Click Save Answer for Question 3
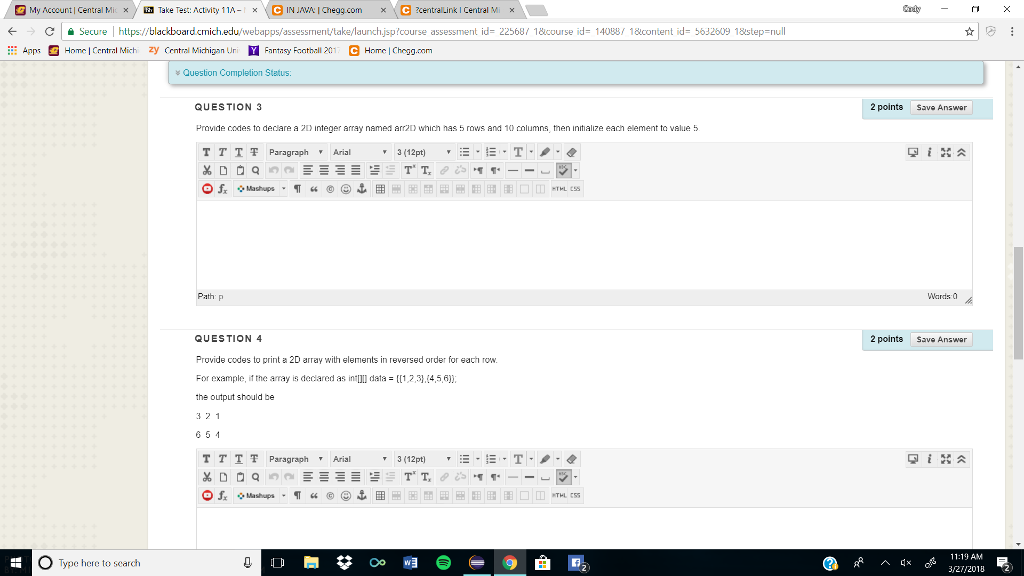The image size is (1024, 576). (x=941, y=107)
